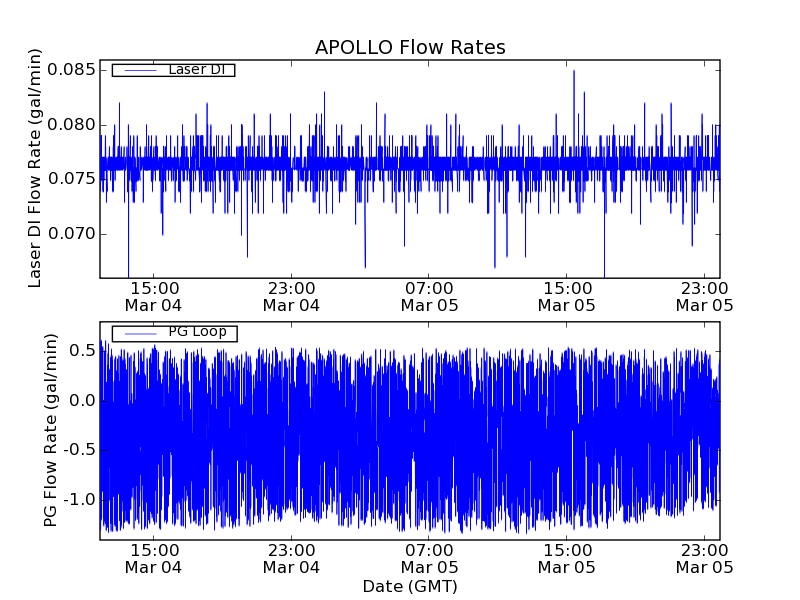Viewport: 800px width, 600px height.
Task: Click top plot's '15:00 Mar 05' label
Action: click(567, 297)
